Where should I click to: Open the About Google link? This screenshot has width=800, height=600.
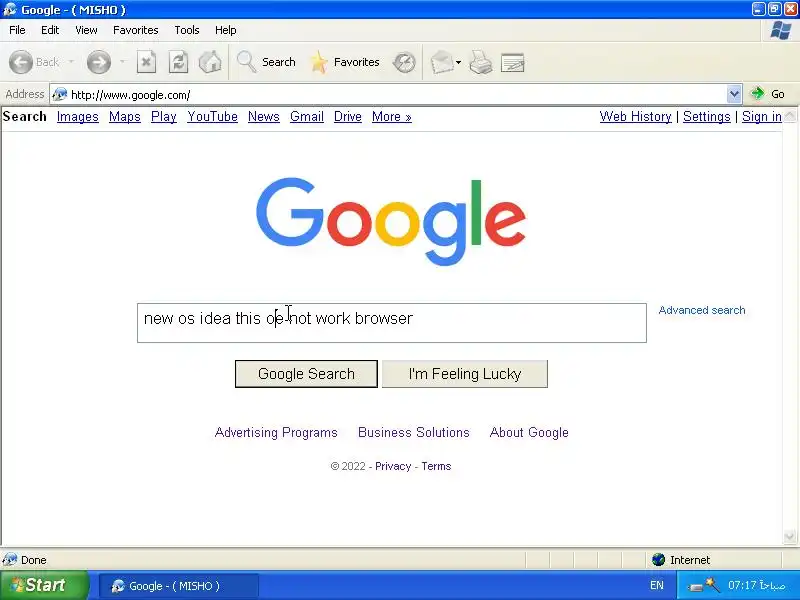pos(529,433)
